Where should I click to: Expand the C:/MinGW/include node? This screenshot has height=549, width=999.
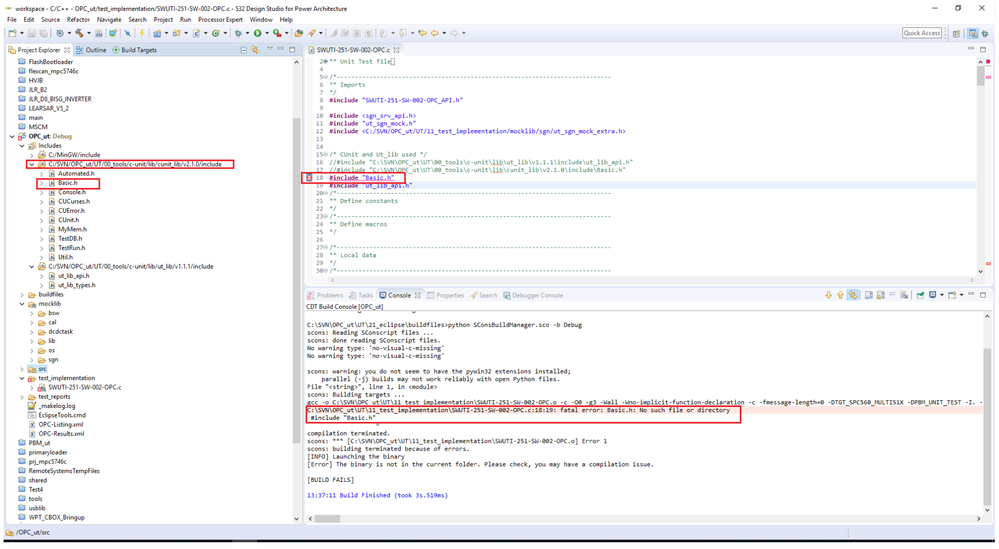tap(32, 155)
